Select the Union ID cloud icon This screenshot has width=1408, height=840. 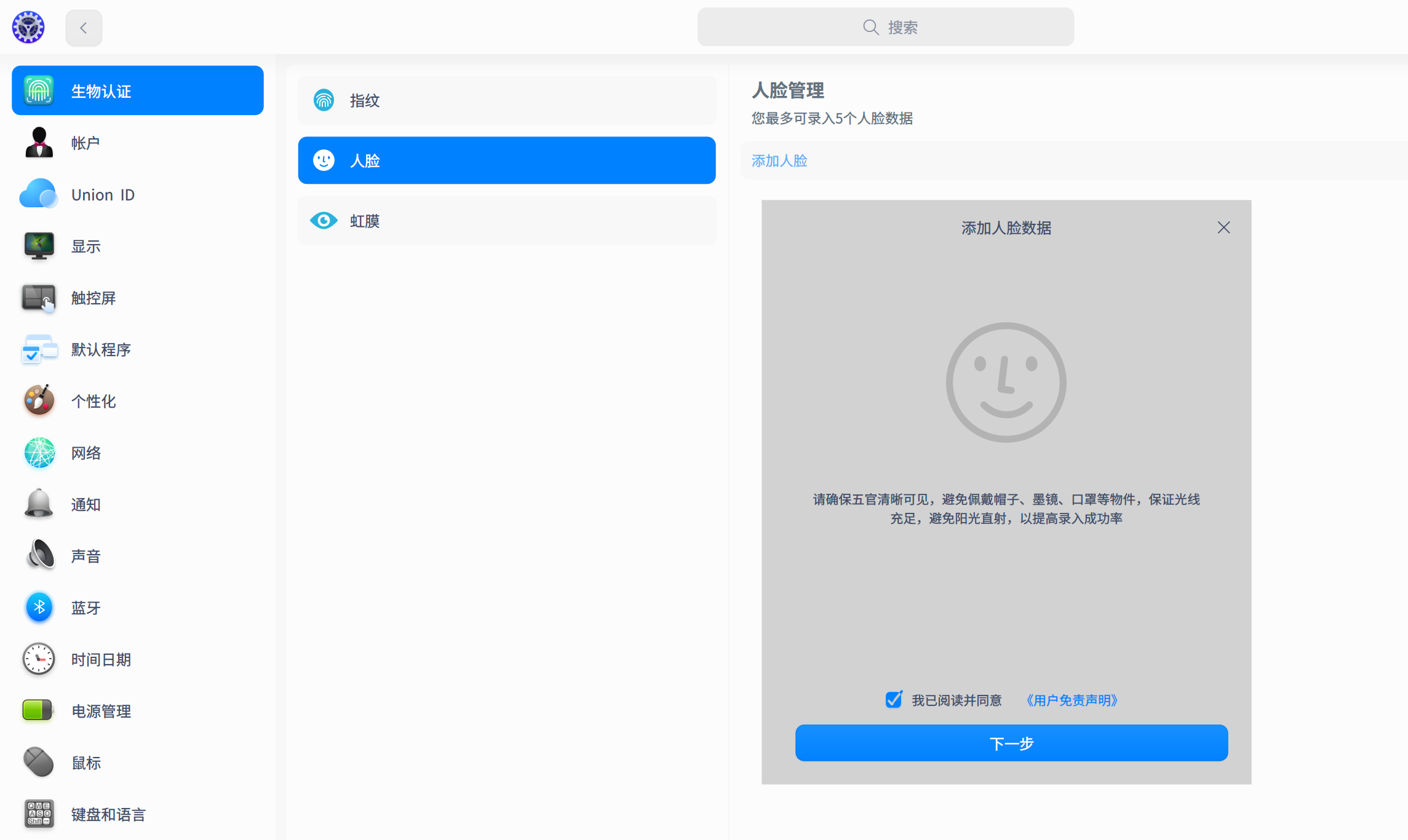coord(39,194)
